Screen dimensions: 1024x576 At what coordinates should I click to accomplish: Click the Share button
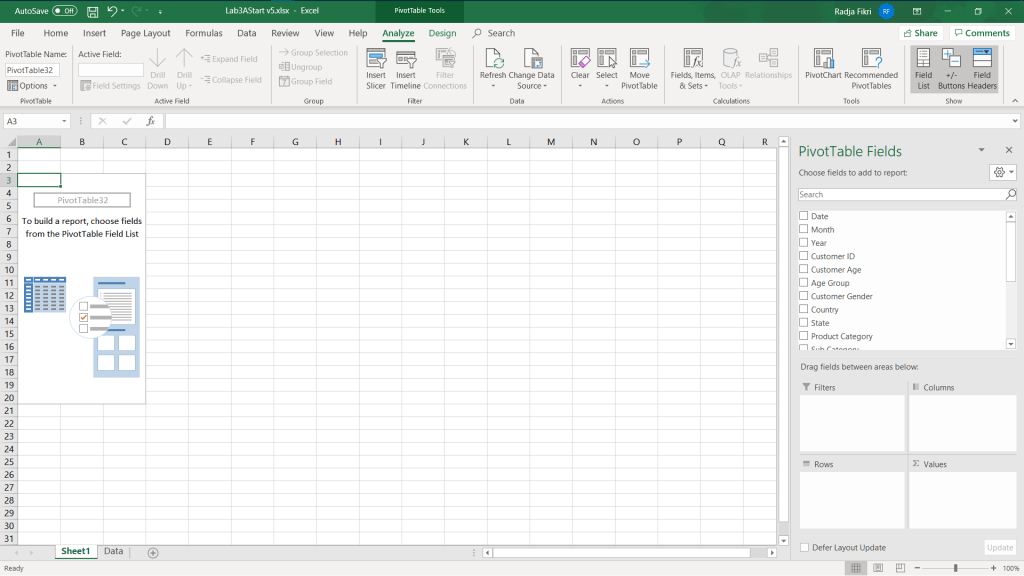click(920, 33)
